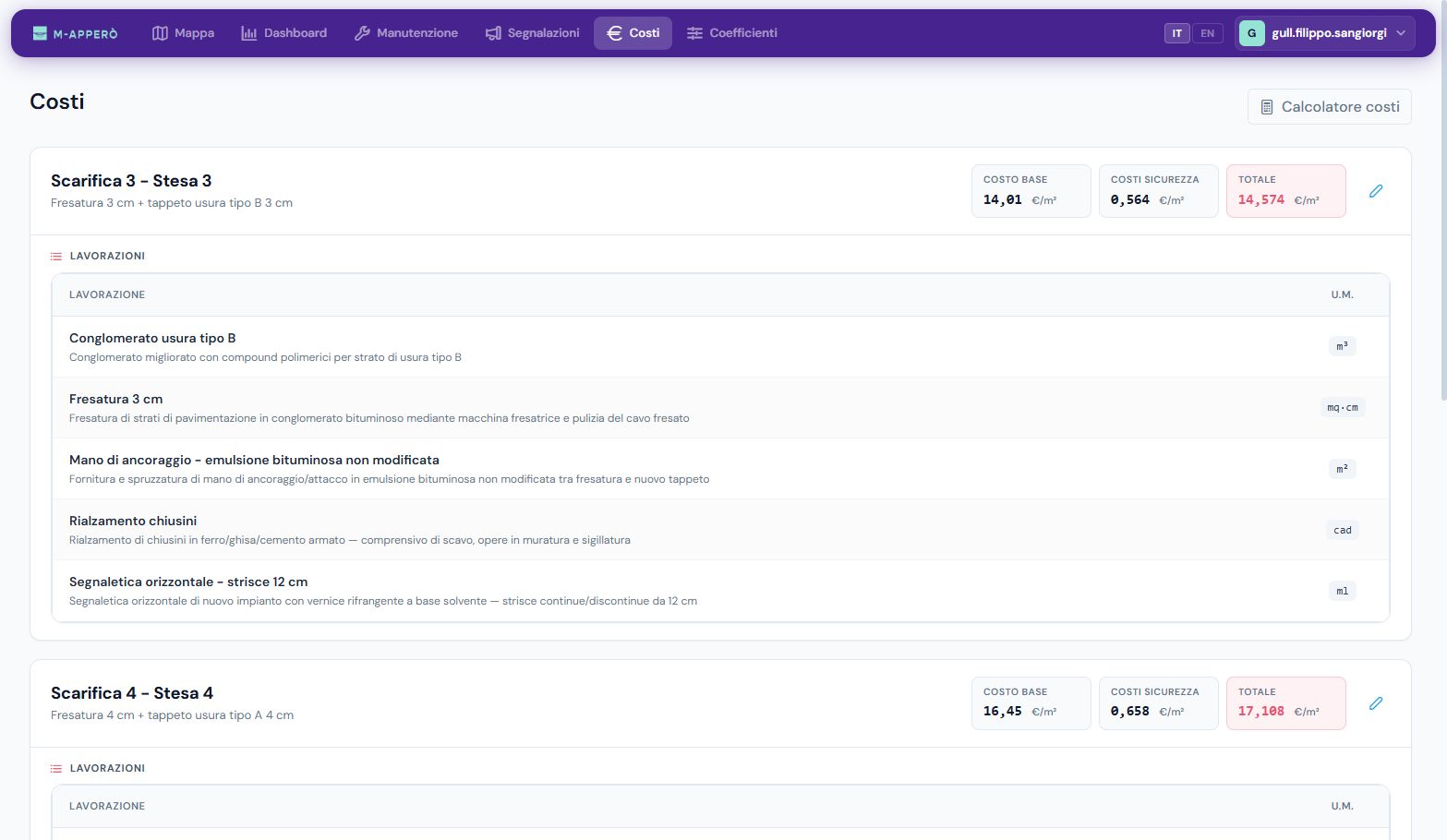Click the Fresatura 4 cm + tappeto subtitle
Image resolution: width=1447 pixels, height=840 pixels.
[173, 715]
